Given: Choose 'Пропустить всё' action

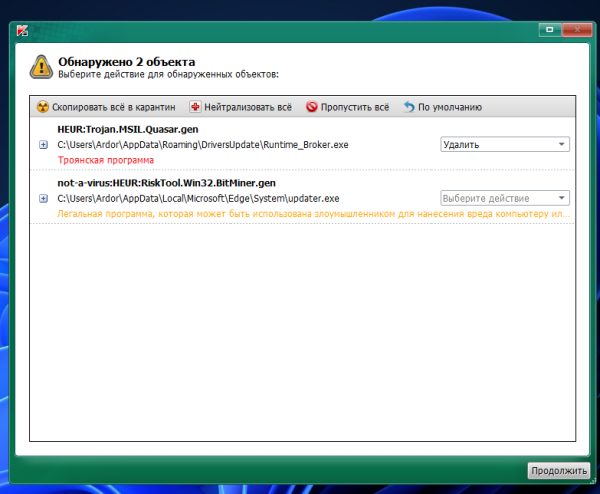Looking at the screenshot, I should click(x=347, y=107).
